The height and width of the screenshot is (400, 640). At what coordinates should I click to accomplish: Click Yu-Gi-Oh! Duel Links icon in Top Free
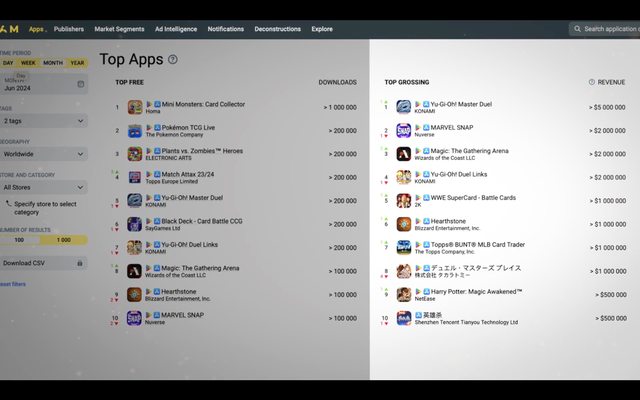[134, 248]
